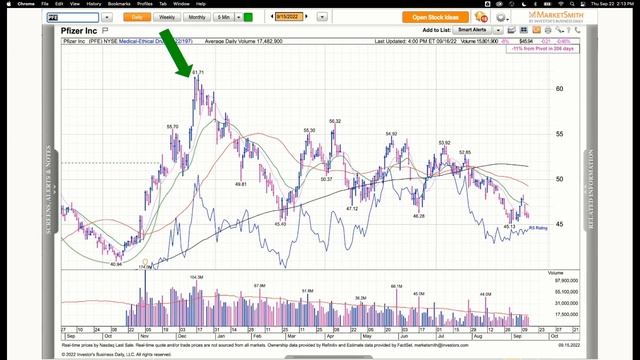The width and height of the screenshot is (640, 360).
Task: Open the Help menu
Action: click(200, 4)
